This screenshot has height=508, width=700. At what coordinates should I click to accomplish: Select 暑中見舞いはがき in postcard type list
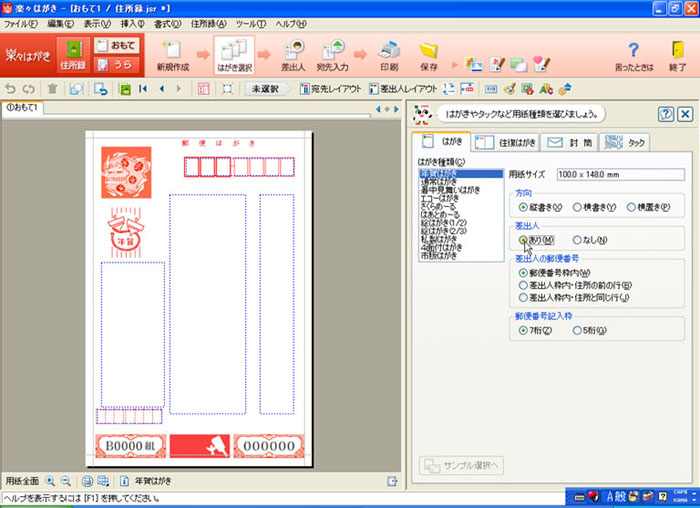[x=450, y=190]
